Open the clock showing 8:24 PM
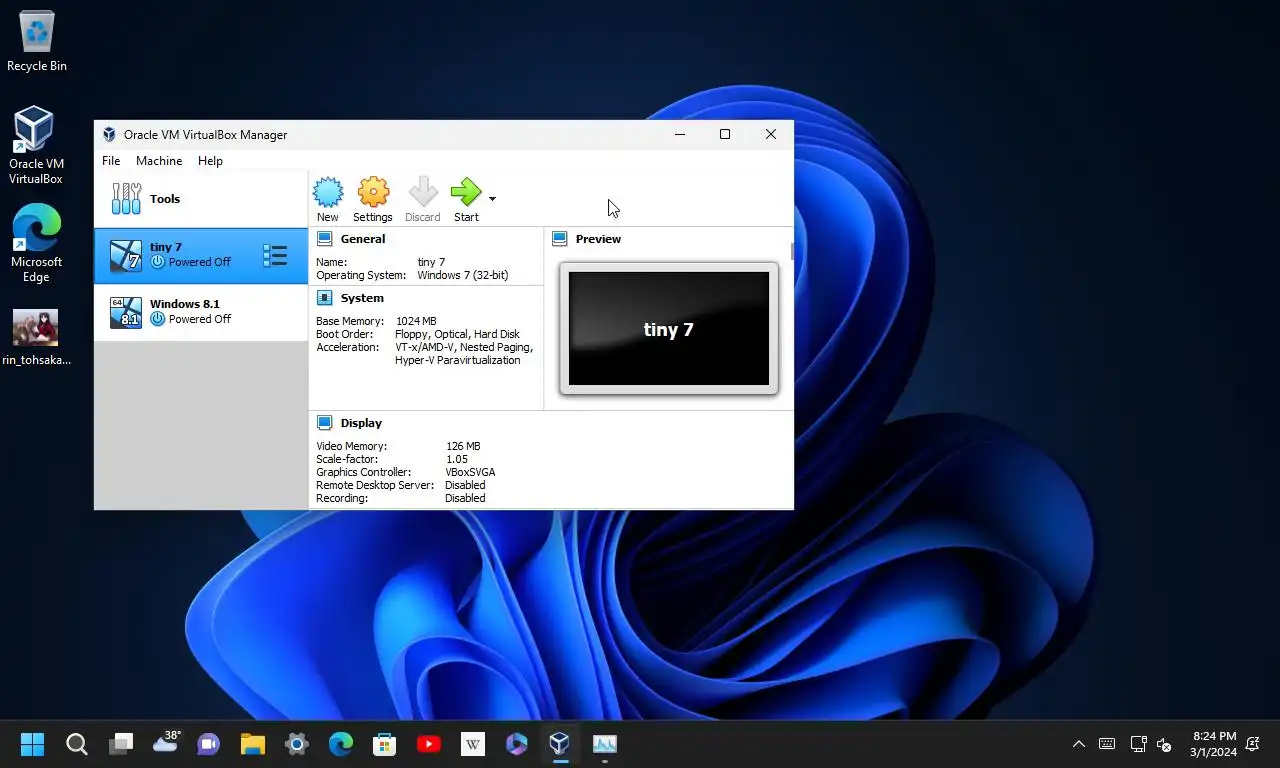 click(x=1214, y=744)
